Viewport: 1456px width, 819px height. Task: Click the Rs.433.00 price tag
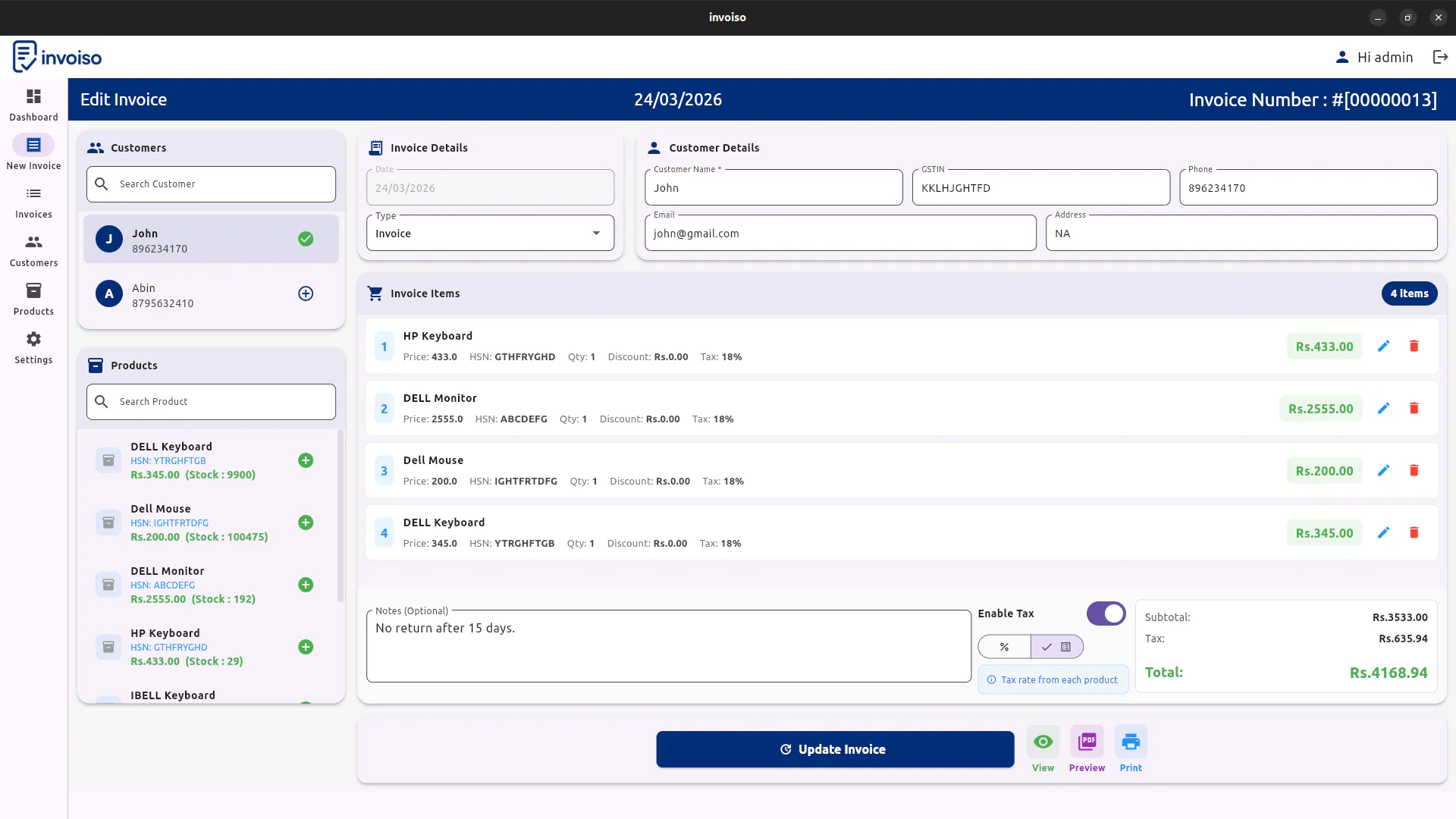(1324, 347)
